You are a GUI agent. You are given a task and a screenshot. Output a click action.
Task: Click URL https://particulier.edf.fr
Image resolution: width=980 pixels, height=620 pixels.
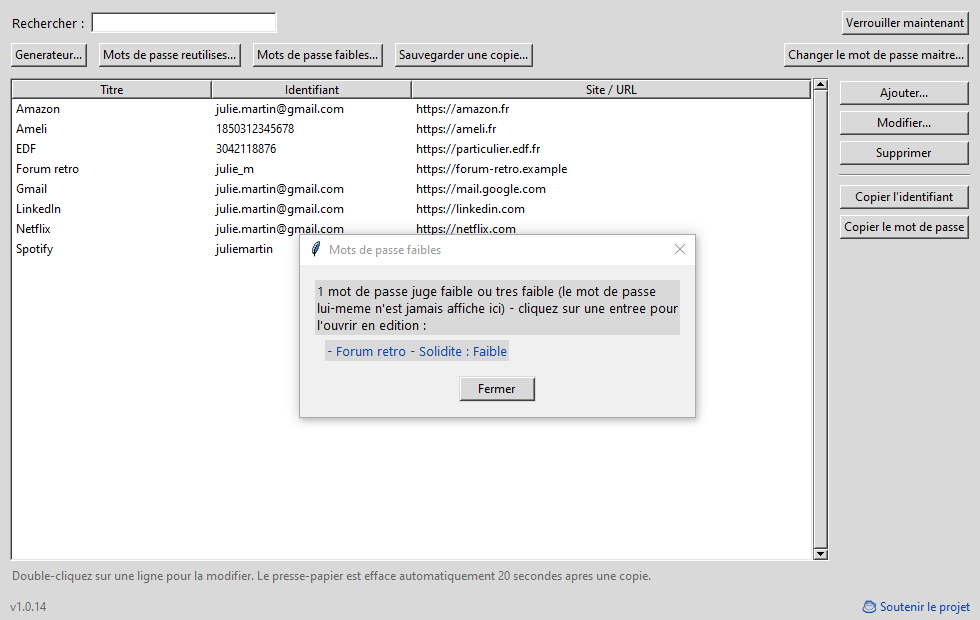(x=478, y=149)
